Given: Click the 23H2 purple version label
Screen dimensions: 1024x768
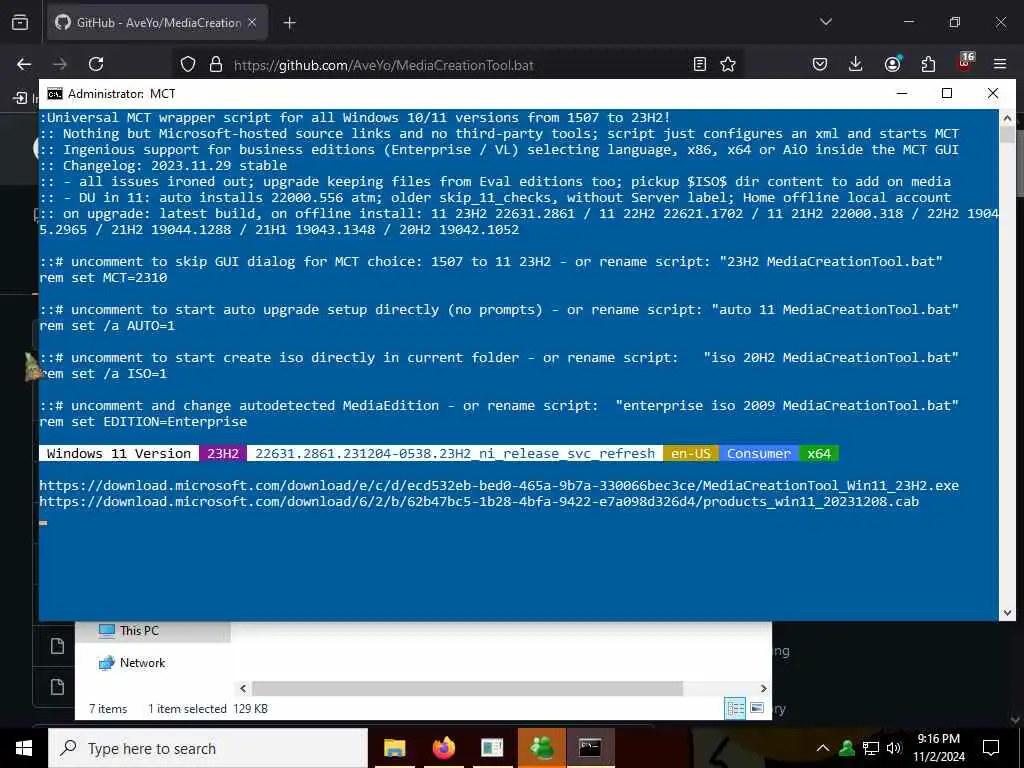Looking at the screenshot, I should (223, 453).
